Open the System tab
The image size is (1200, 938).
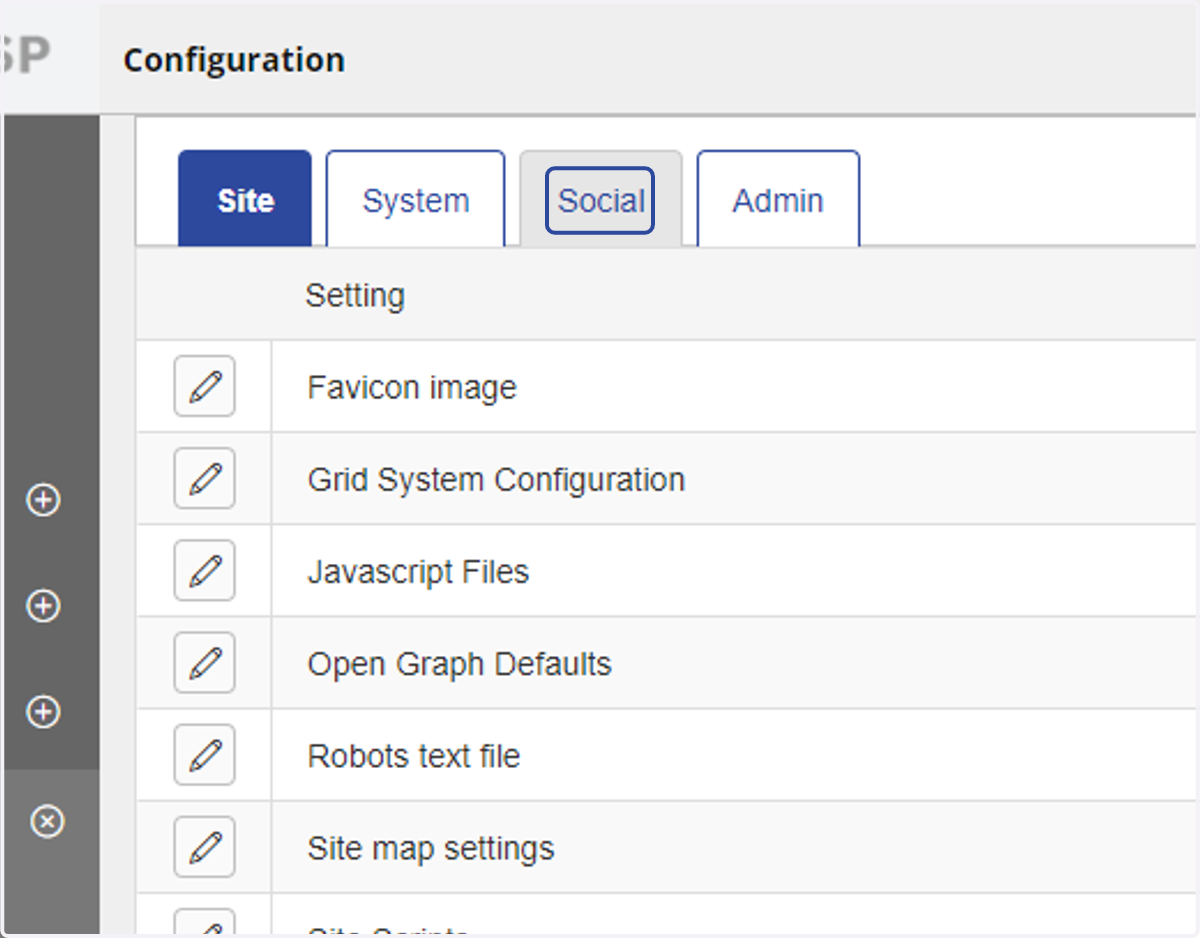pyautogui.click(x=415, y=199)
